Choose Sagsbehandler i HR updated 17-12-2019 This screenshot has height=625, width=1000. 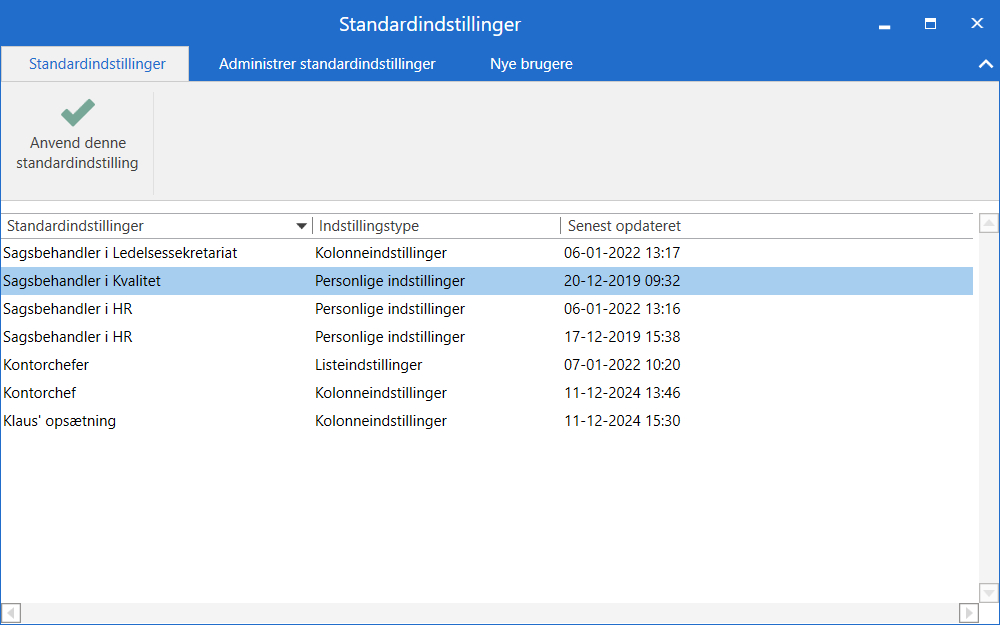[x=68, y=337]
